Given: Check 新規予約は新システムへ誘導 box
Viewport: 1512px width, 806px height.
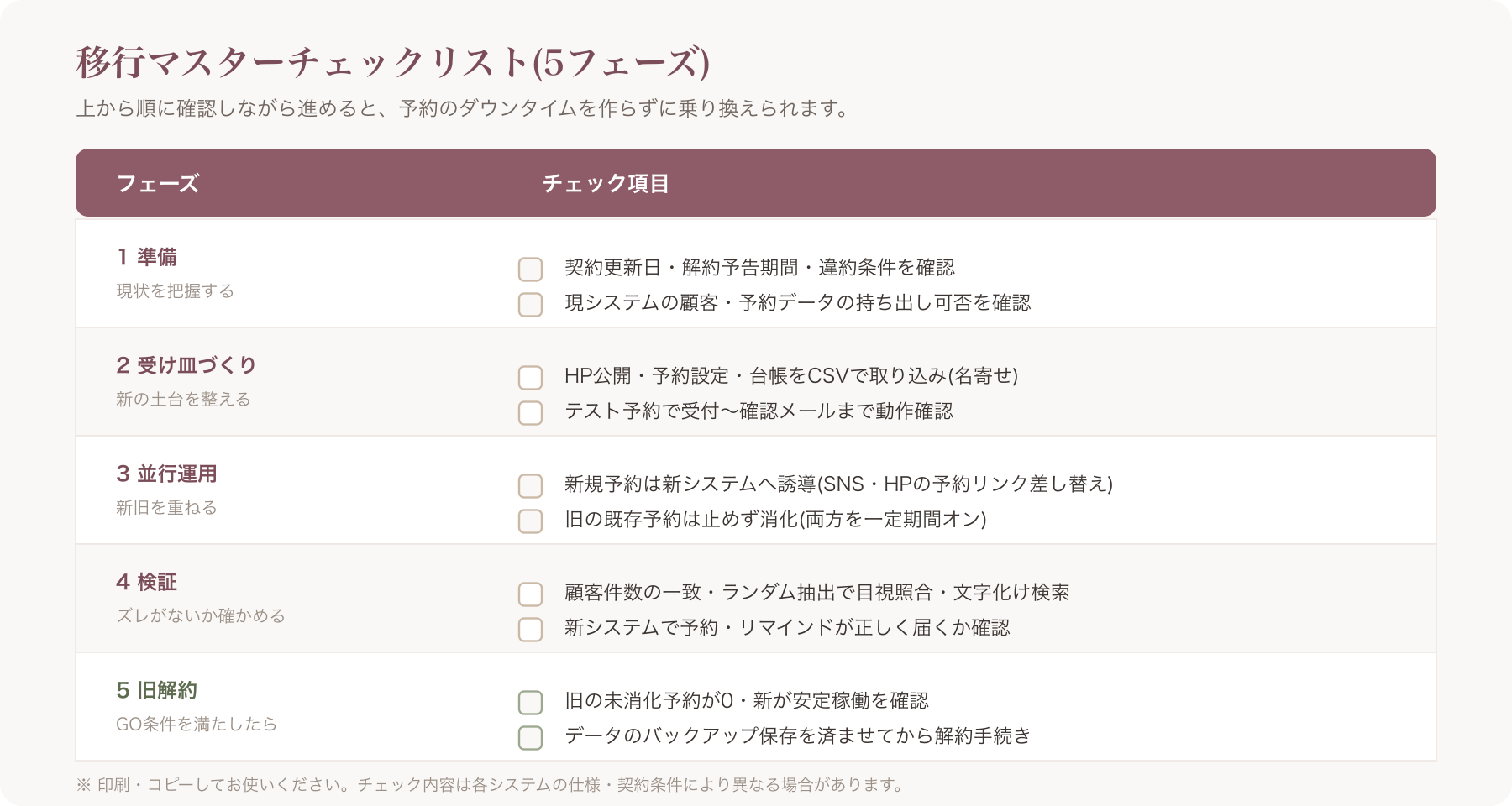Looking at the screenshot, I should (530, 485).
